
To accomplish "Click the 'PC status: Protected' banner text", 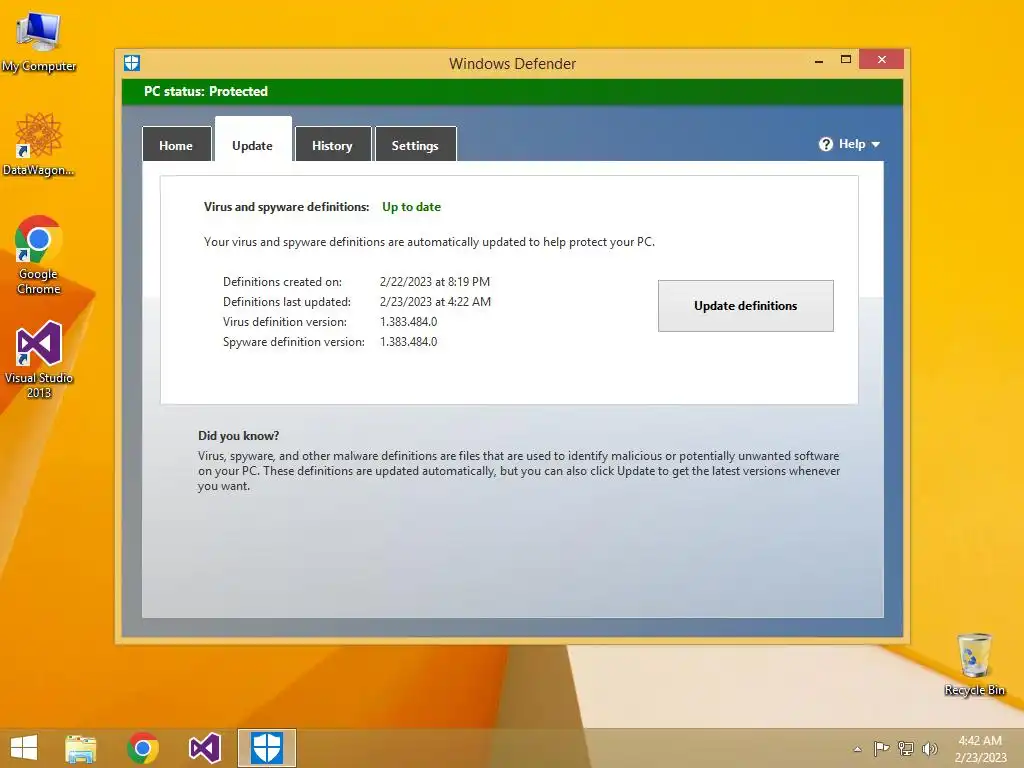I will pos(206,91).
